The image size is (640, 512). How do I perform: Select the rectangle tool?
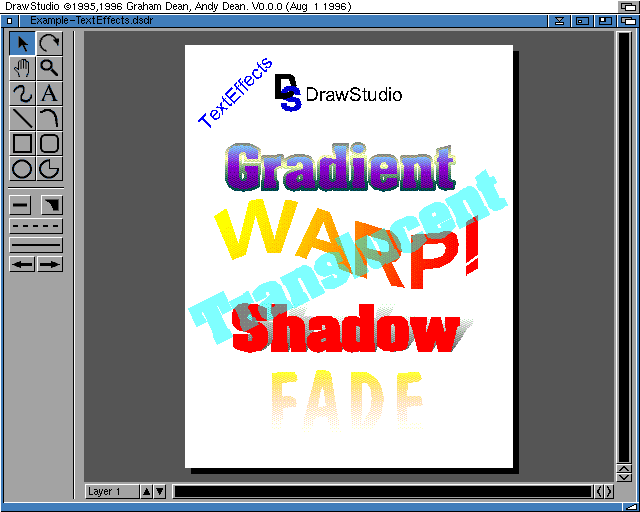coord(22,144)
